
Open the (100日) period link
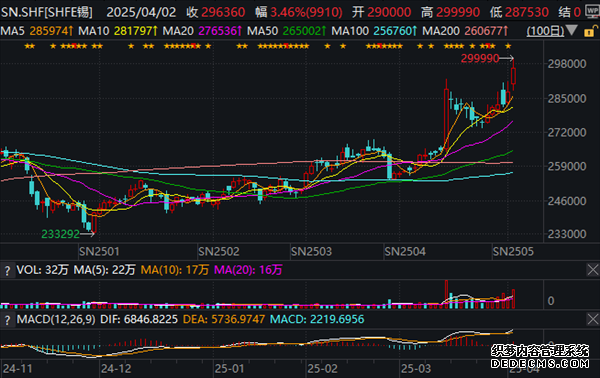pyautogui.click(x=545, y=31)
